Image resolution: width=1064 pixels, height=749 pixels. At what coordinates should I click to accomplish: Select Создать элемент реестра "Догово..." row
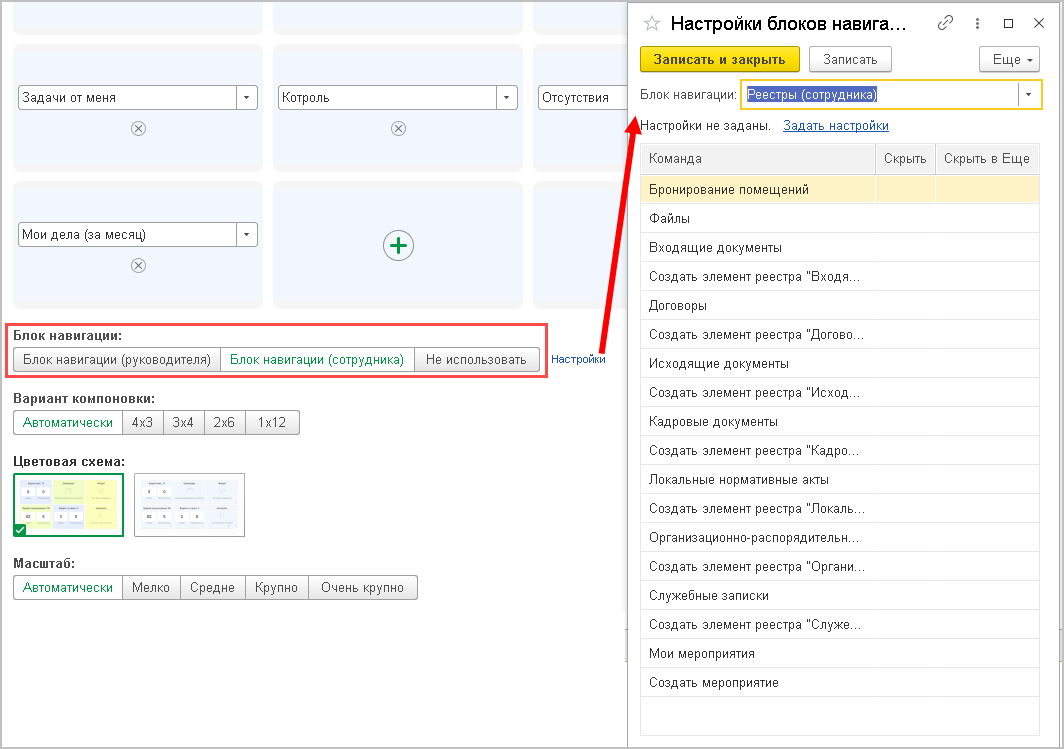(x=840, y=334)
